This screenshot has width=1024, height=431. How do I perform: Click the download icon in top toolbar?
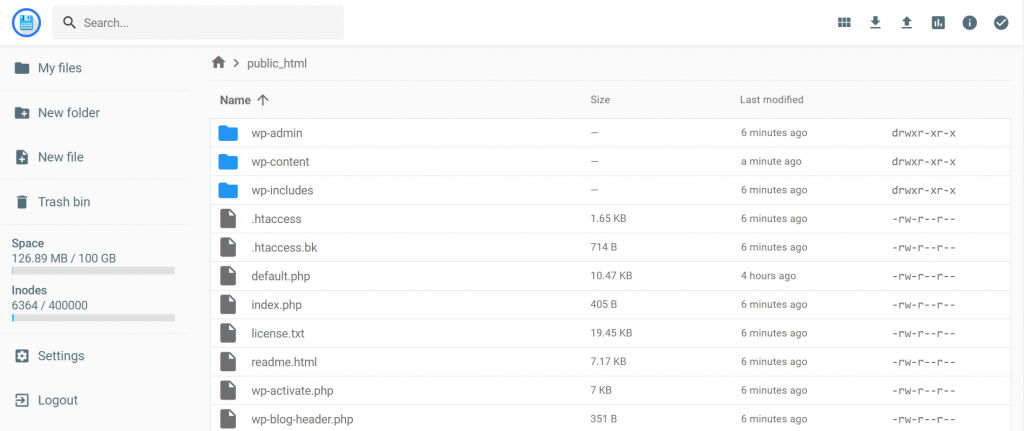[875, 22]
